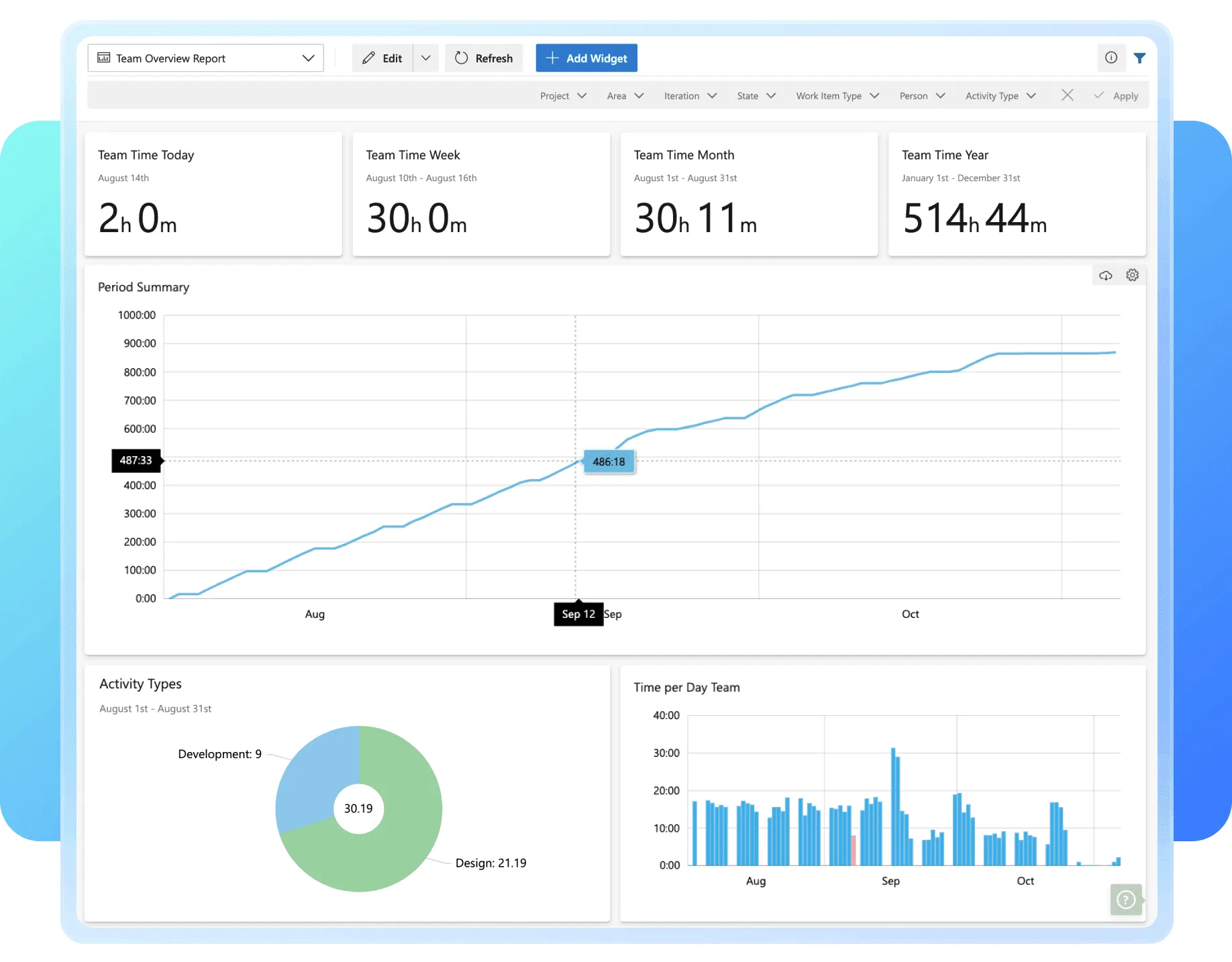1232x962 pixels.
Task: Click the Edit pencil button
Action: (x=382, y=58)
